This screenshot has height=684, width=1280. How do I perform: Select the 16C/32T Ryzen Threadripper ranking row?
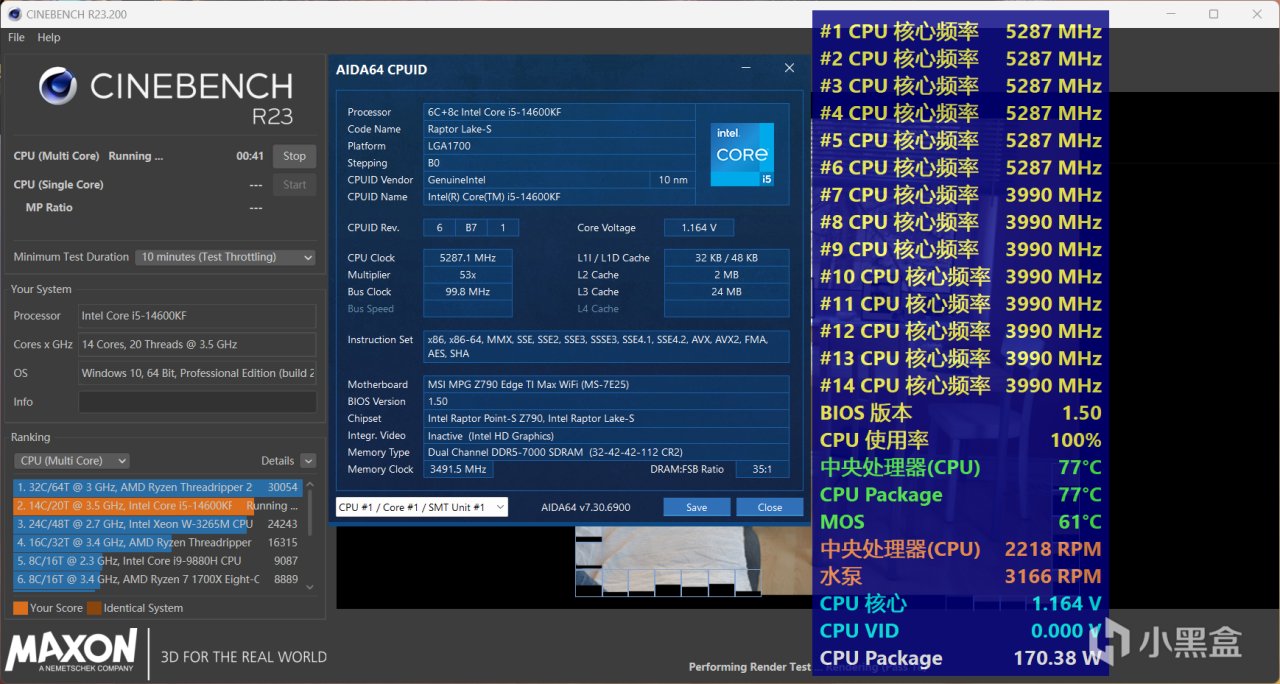coord(157,542)
